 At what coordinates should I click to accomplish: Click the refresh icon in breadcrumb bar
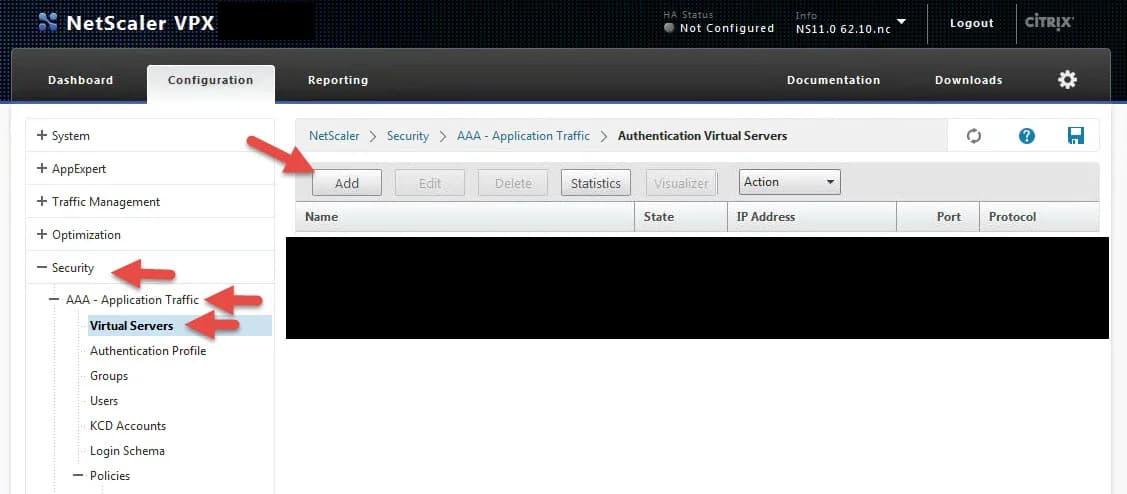coord(974,136)
